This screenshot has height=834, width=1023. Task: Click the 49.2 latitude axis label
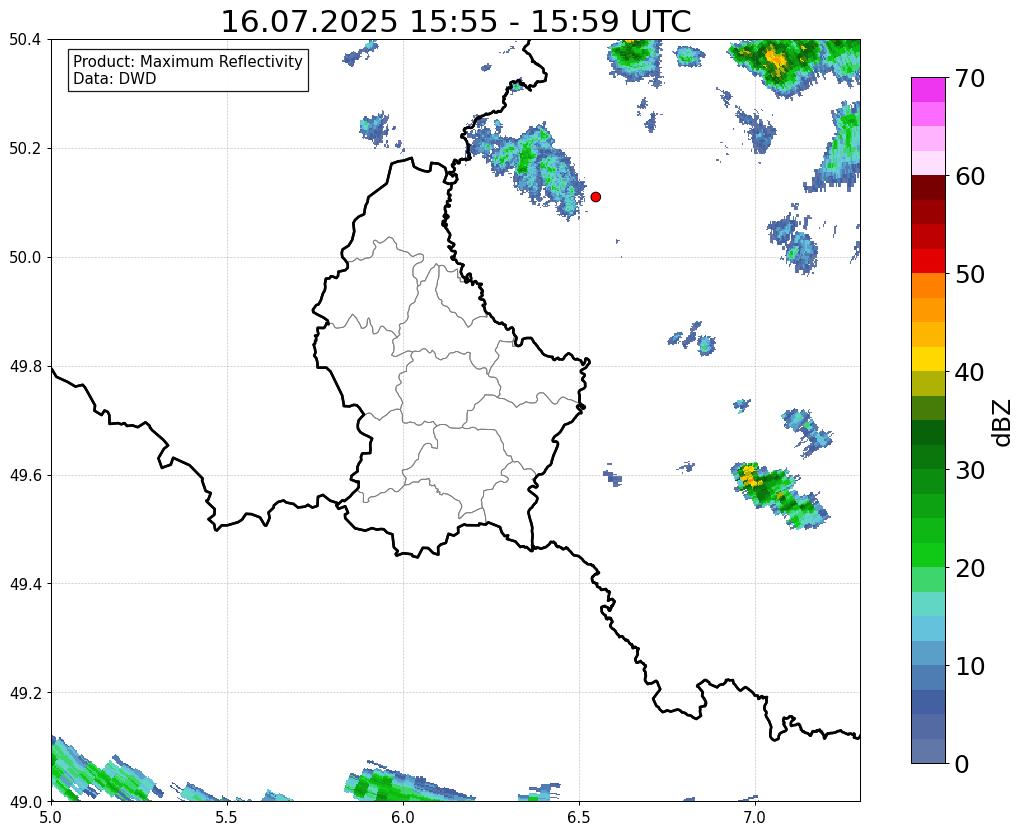click(25, 693)
